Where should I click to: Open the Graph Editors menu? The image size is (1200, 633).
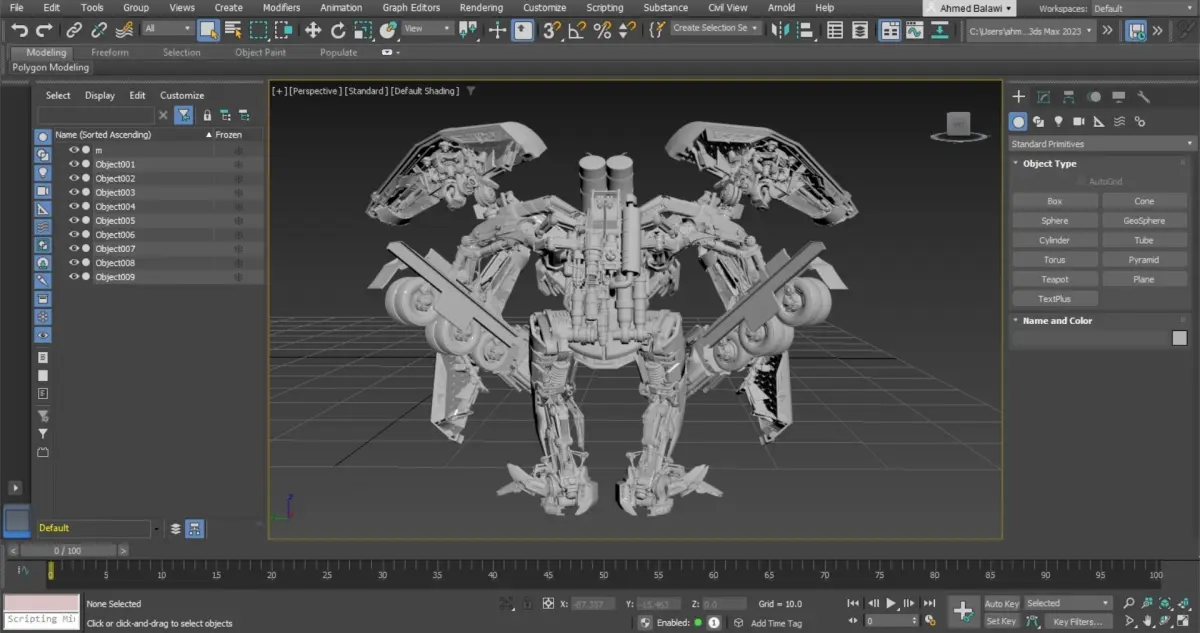pos(411,7)
